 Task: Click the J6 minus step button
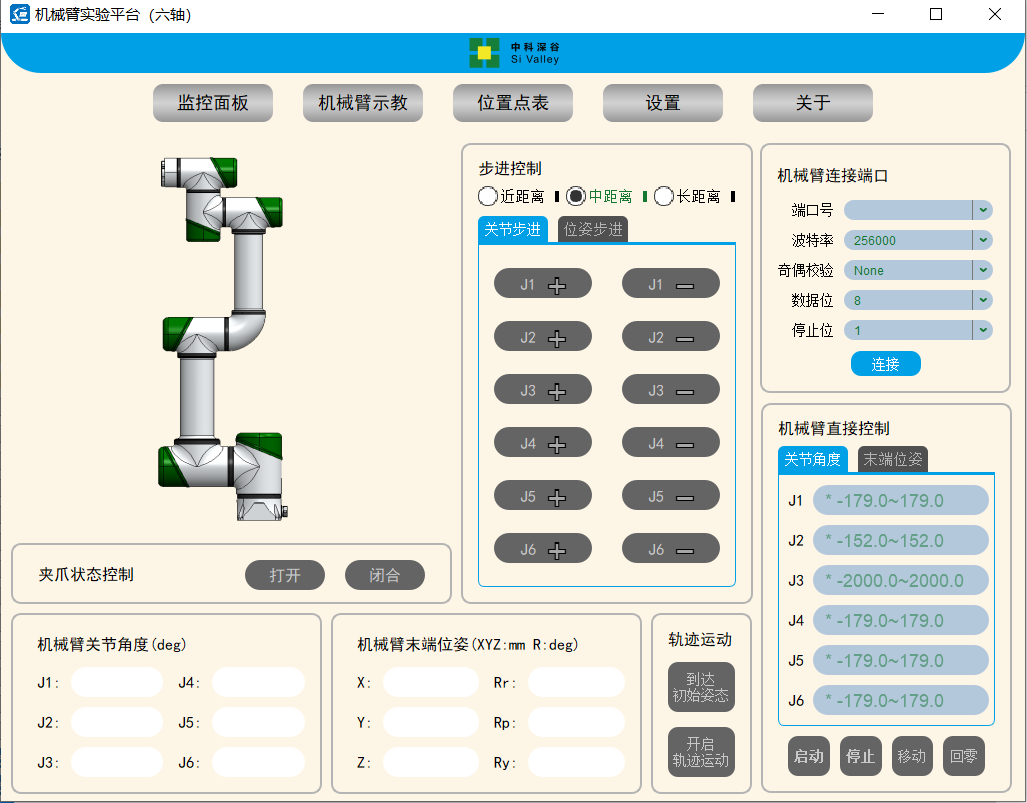click(x=671, y=549)
